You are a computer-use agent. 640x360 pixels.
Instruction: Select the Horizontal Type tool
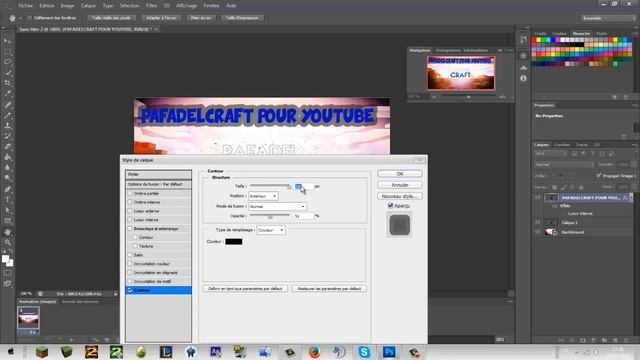click(7, 200)
